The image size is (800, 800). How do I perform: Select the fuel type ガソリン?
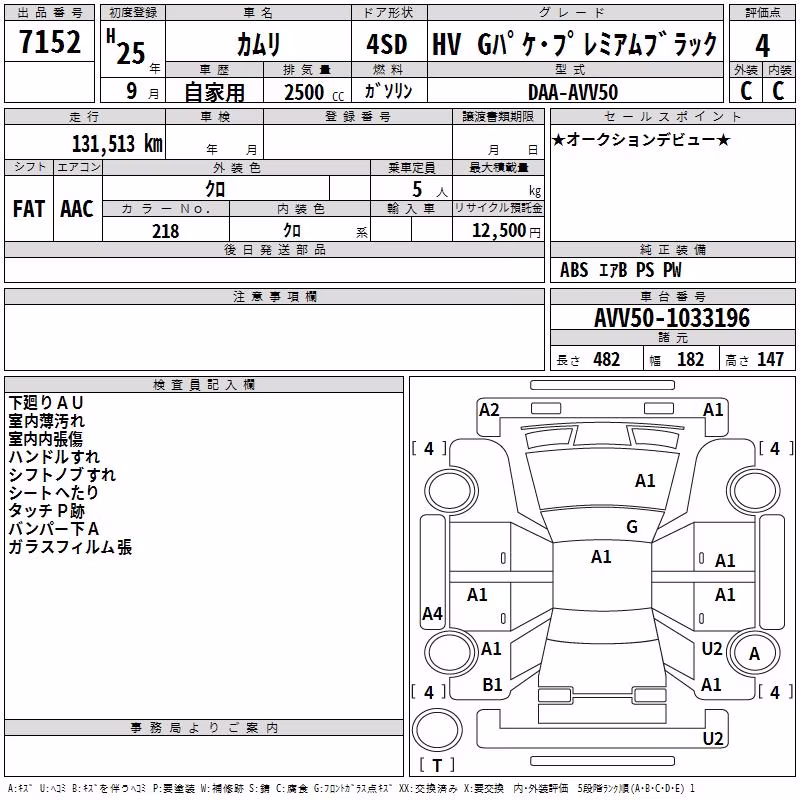pyautogui.click(x=388, y=91)
